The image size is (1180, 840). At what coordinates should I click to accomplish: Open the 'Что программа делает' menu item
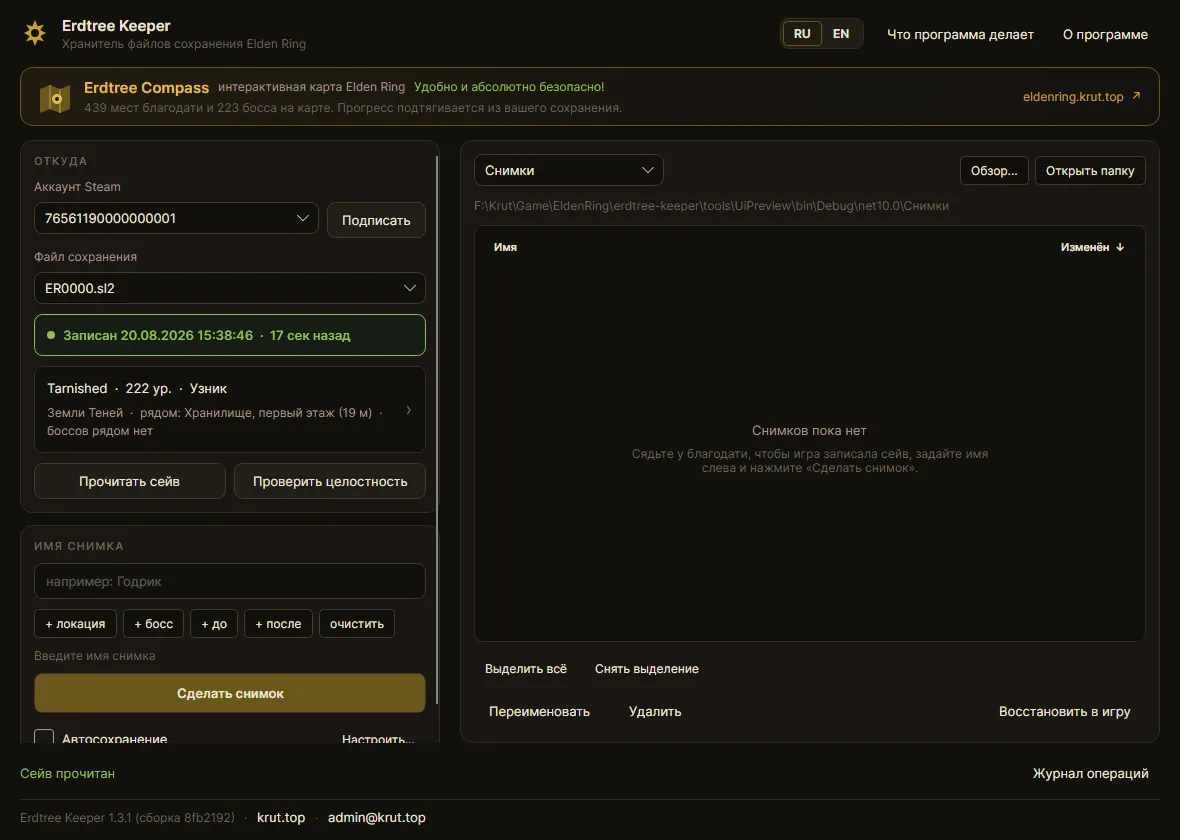tap(960, 34)
